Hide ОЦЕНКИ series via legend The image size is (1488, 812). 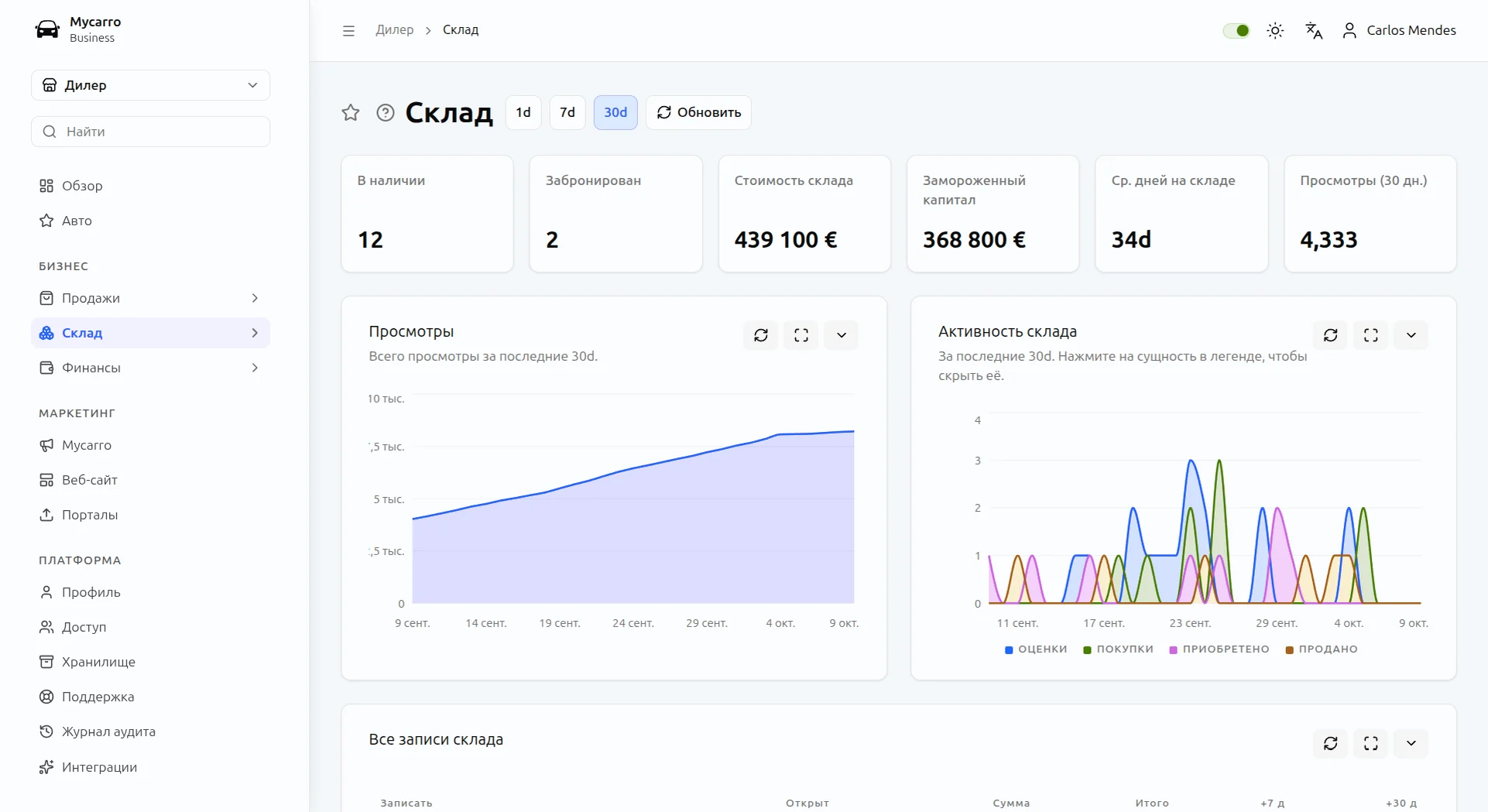point(1036,649)
